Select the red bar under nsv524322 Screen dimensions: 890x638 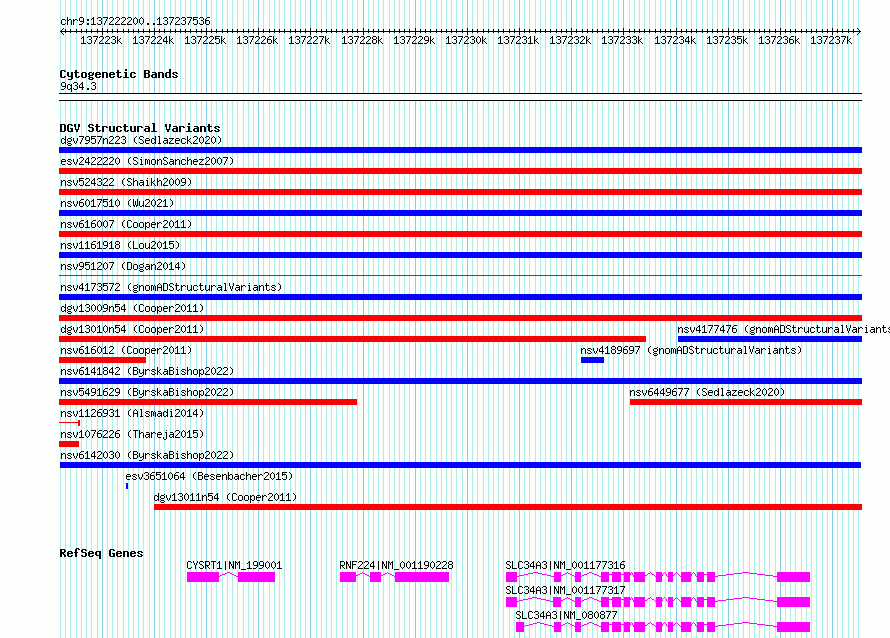460,192
